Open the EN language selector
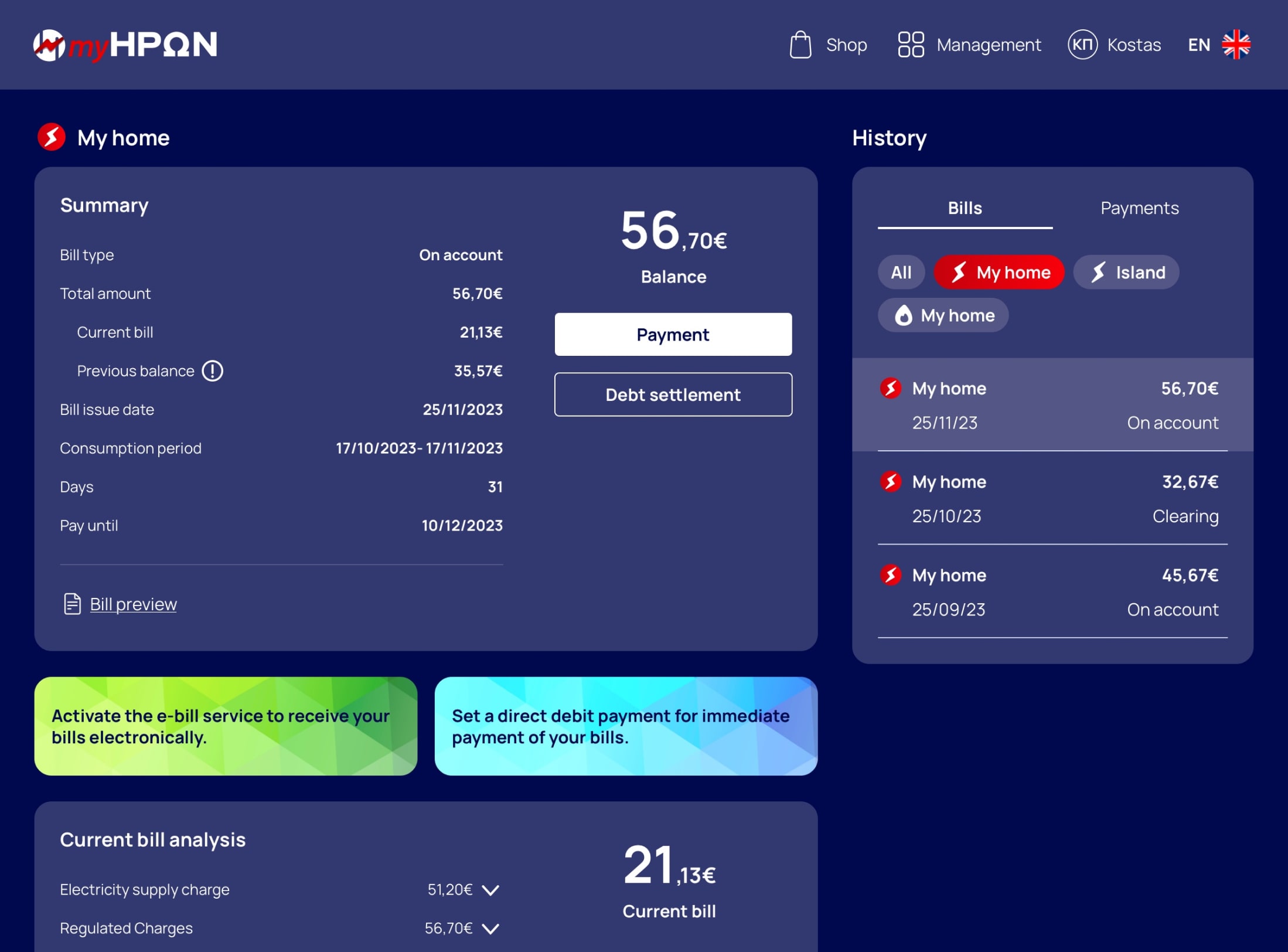Screen dimensions: 1288x952 [1198, 45]
